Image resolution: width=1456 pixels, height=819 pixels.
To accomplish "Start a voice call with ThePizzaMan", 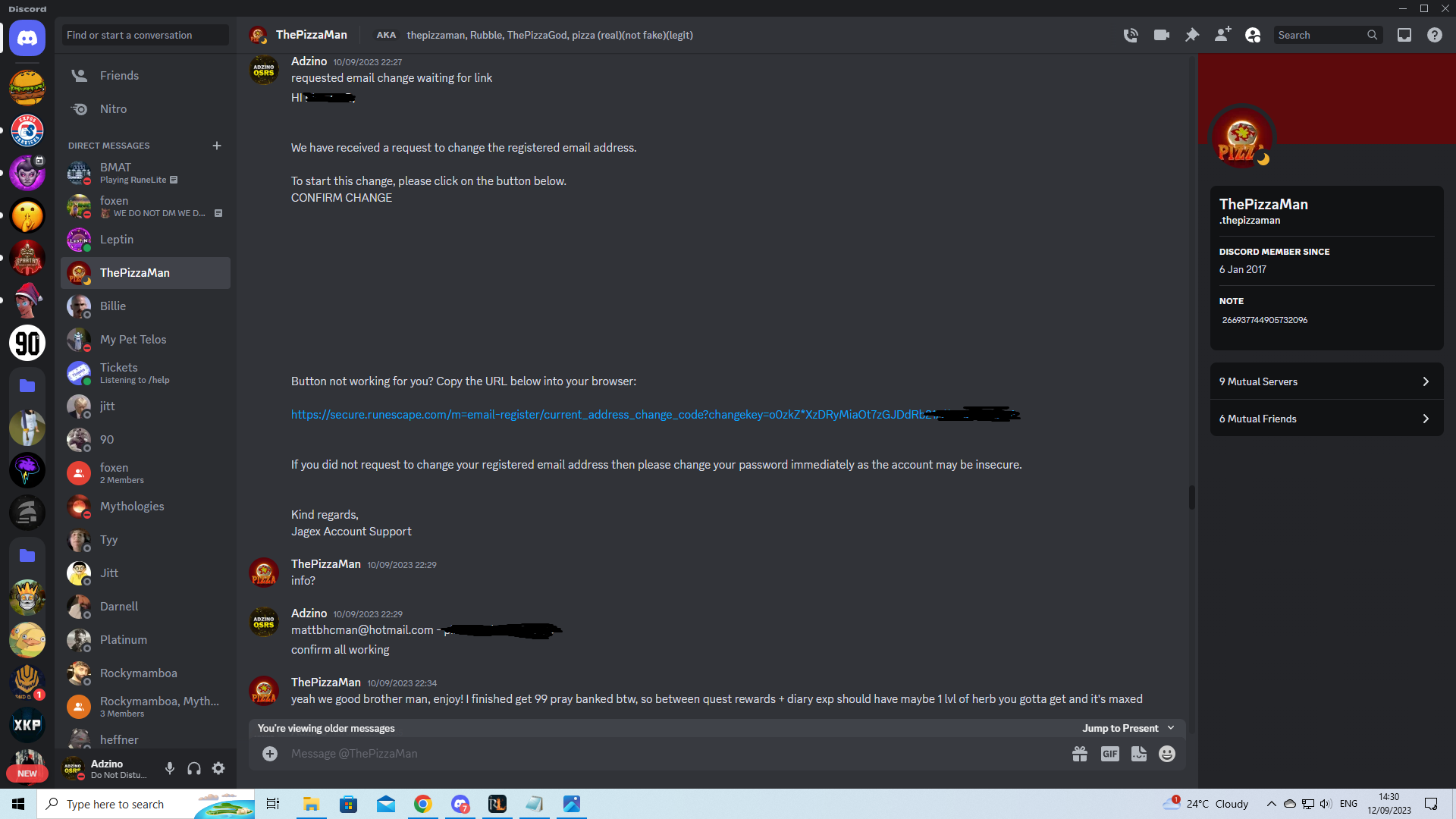I will (x=1131, y=35).
